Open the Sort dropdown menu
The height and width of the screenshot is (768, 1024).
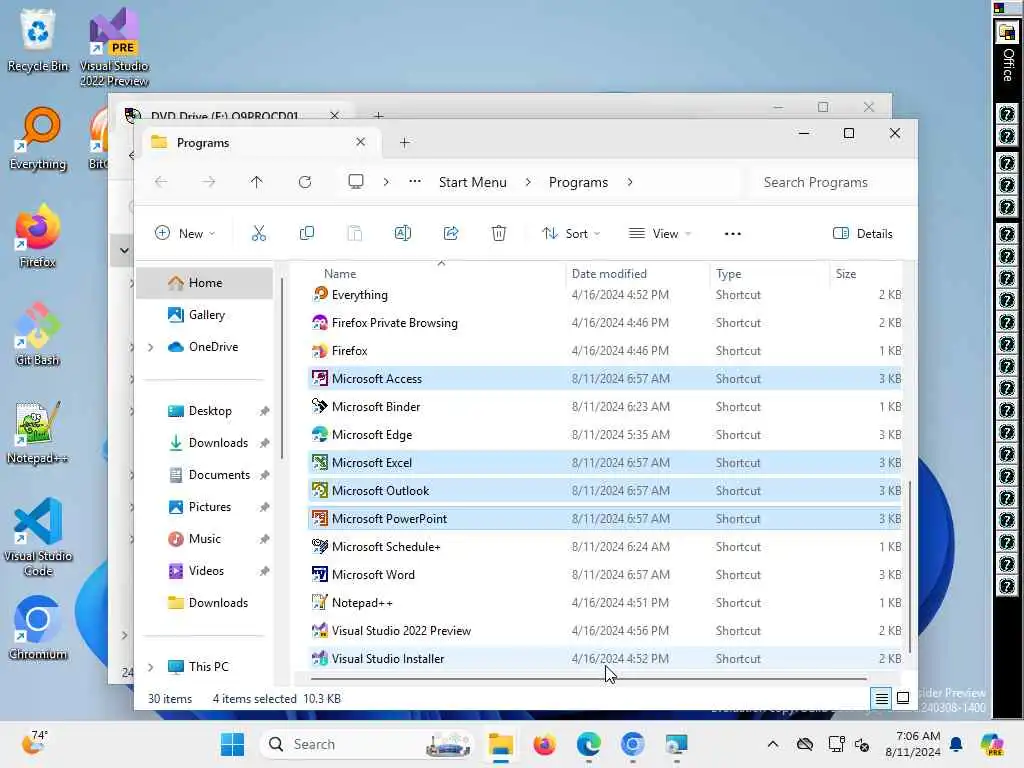[571, 233]
